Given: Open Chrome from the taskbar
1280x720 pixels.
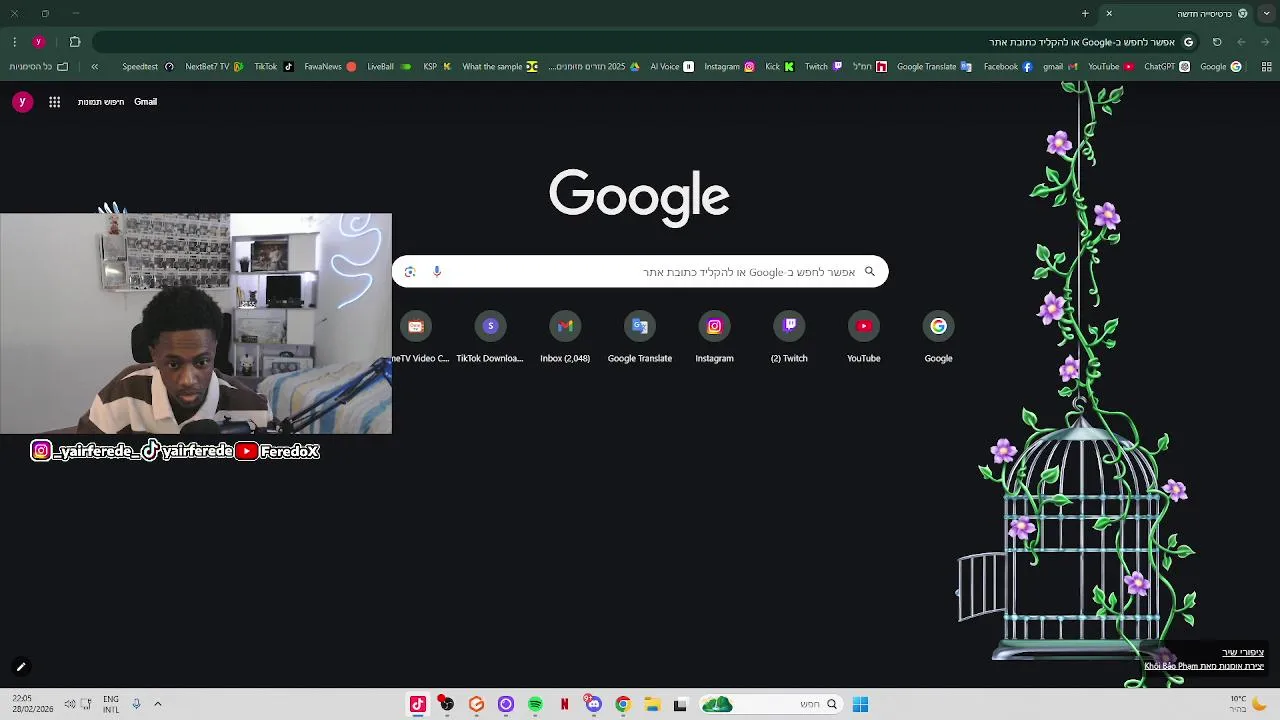Looking at the screenshot, I should pos(623,704).
